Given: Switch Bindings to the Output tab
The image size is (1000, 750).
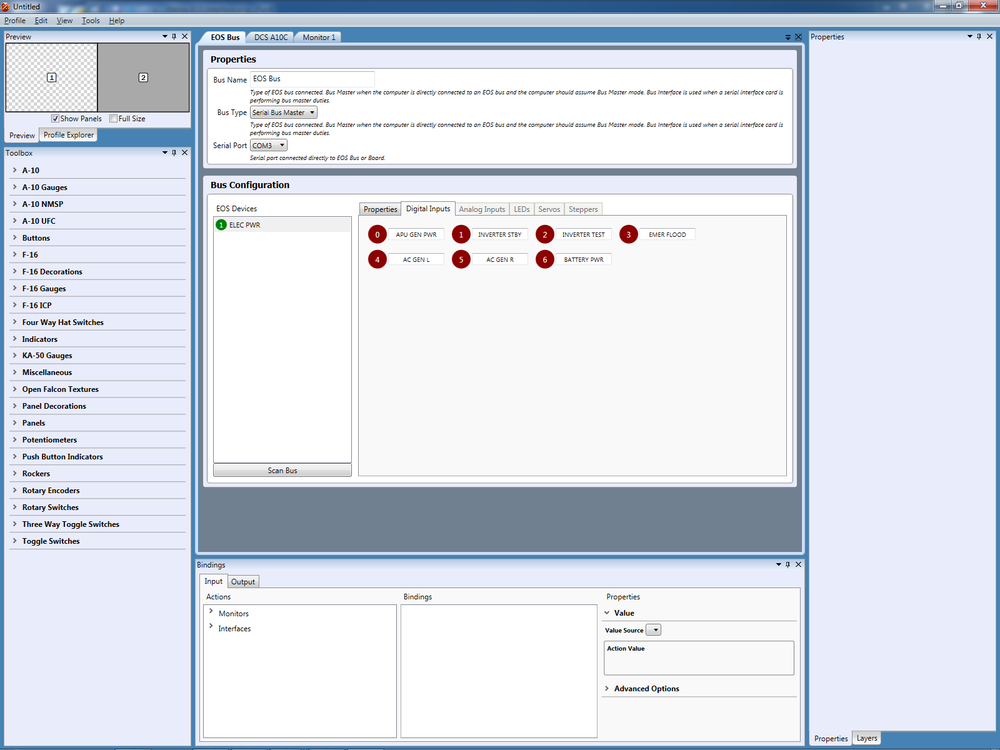Looking at the screenshot, I should tap(243, 582).
